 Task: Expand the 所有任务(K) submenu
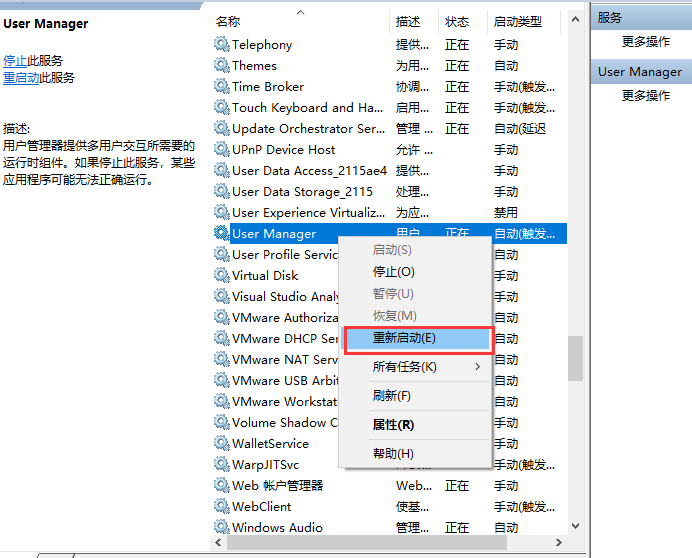415,367
